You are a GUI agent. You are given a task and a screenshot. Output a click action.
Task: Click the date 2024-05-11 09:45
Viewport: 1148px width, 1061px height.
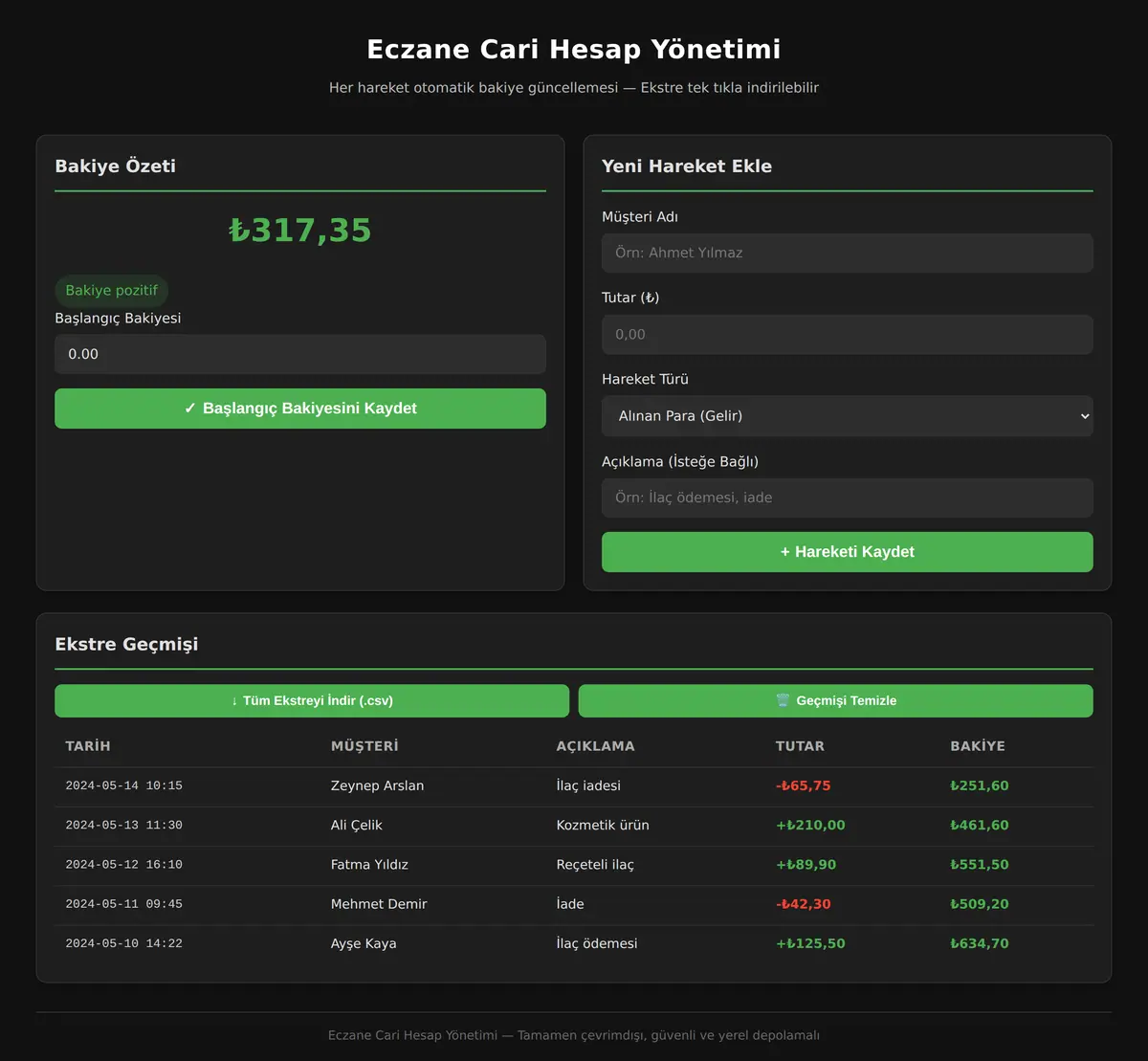click(124, 904)
